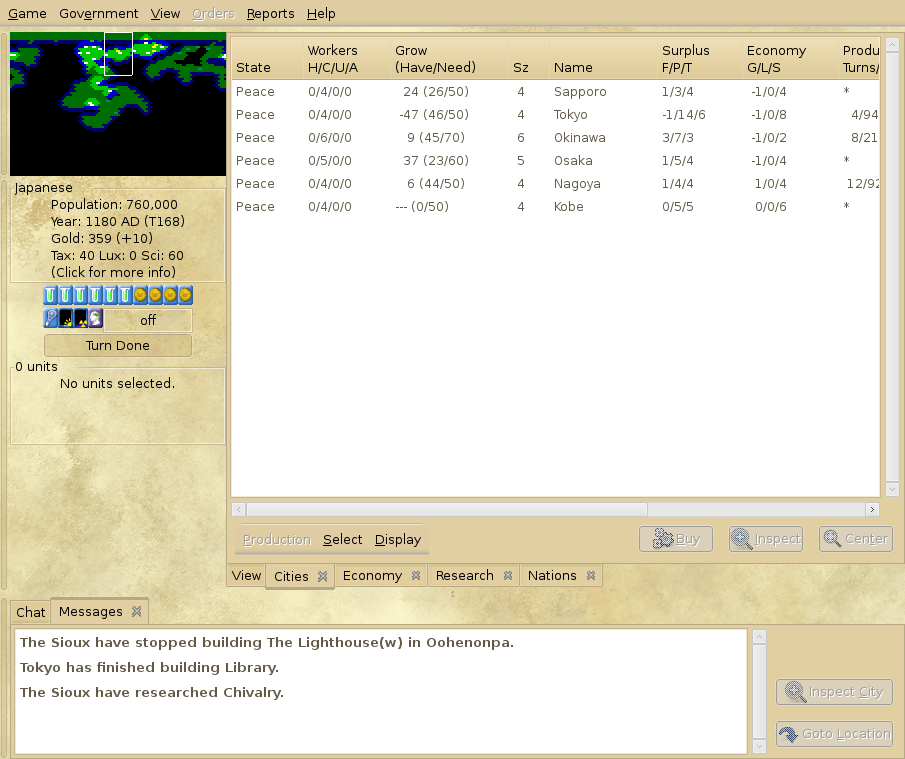The image size is (905, 759).
Task: Sort cities by the Name column
Action: (x=603, y=59)
